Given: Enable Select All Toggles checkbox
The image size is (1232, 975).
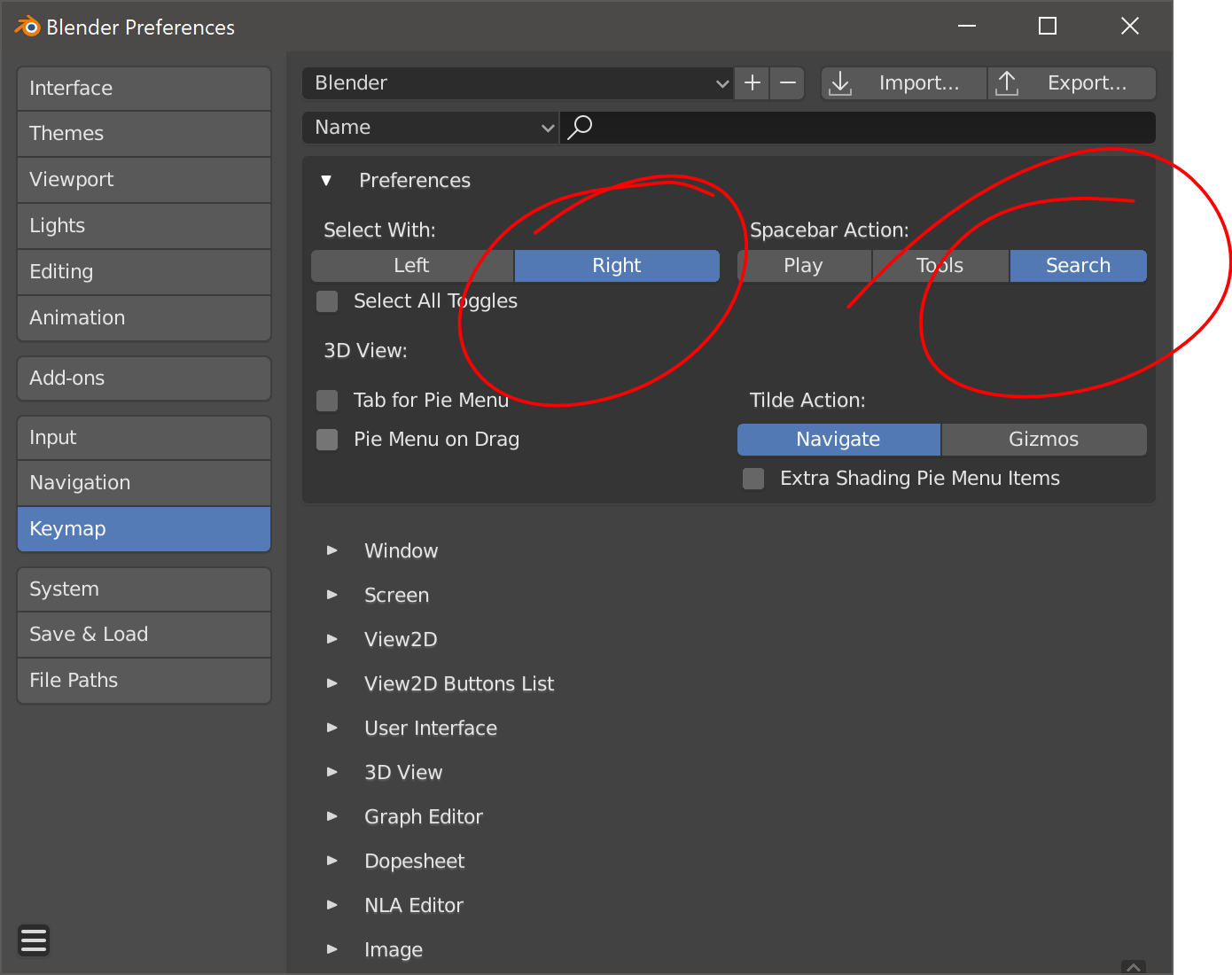Looking at the screenshot, I should (327, 301).
